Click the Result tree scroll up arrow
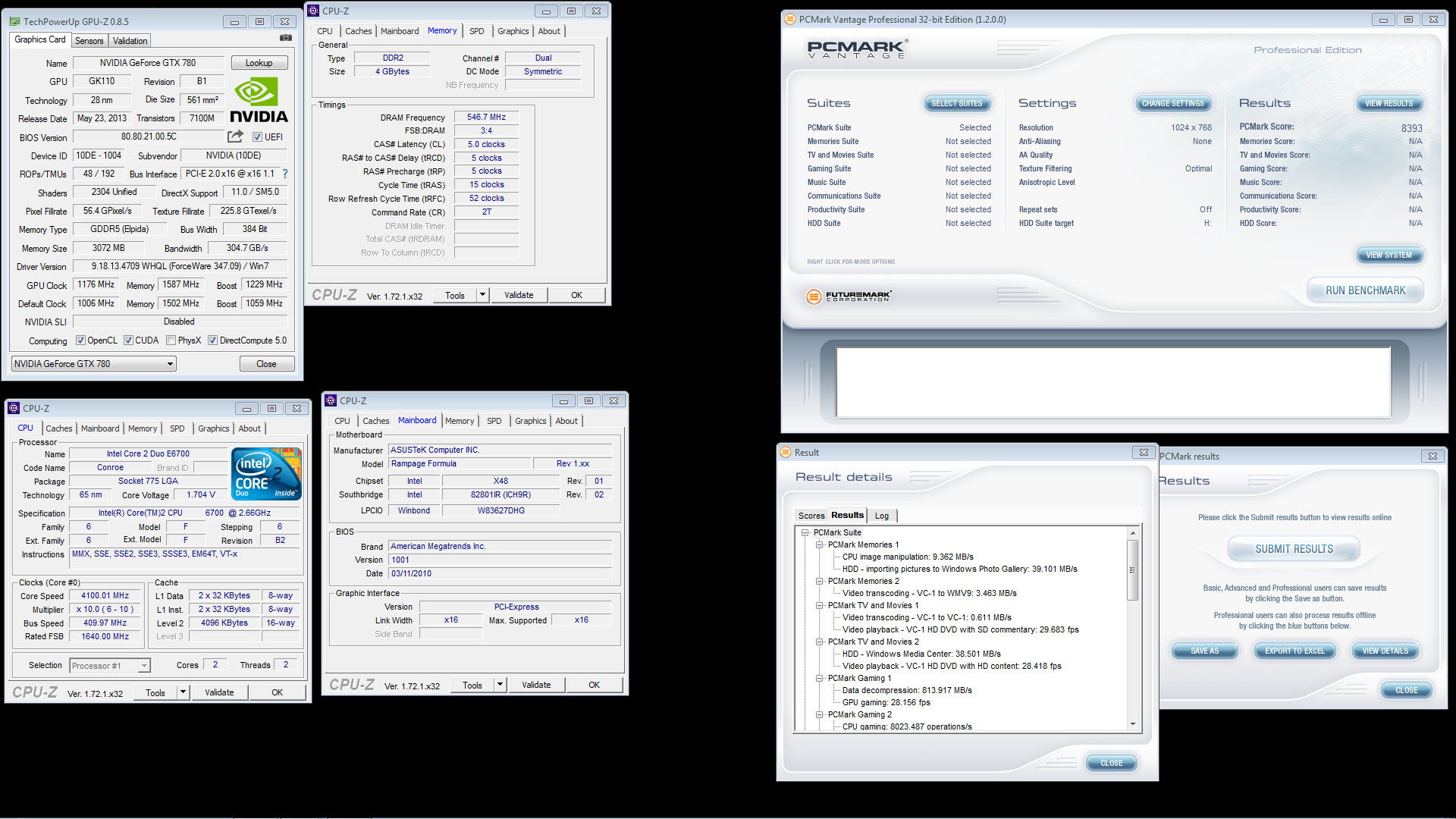 tap(1132, 533)
